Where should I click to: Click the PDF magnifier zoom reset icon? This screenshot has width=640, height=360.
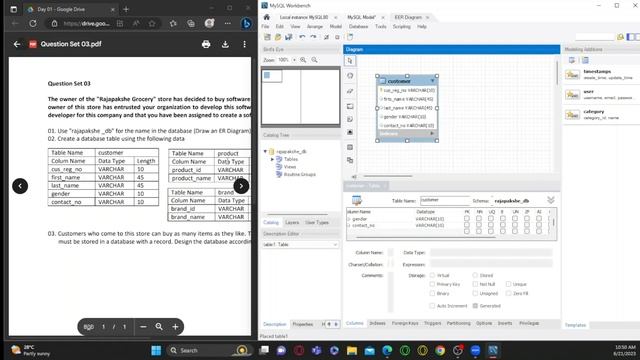[x=159, y=327]
